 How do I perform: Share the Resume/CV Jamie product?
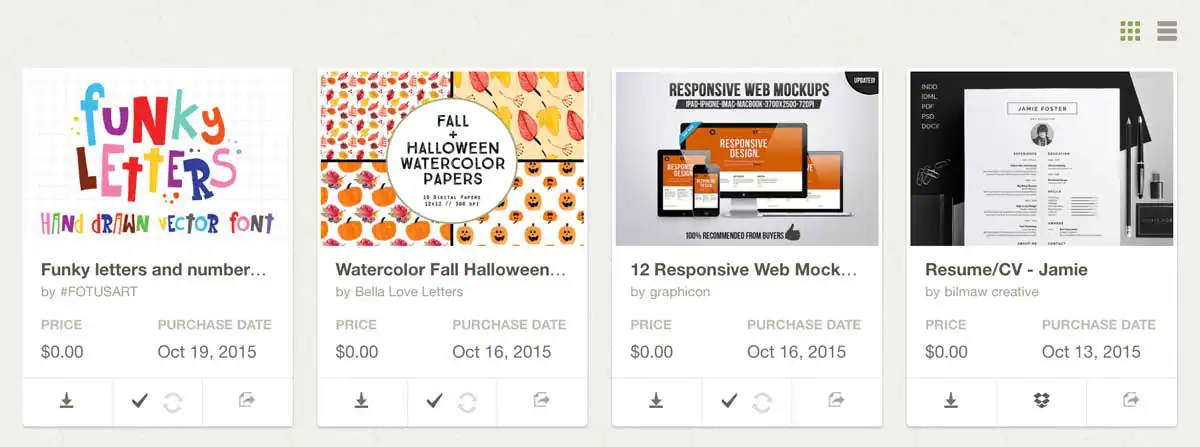[1131, 401]
